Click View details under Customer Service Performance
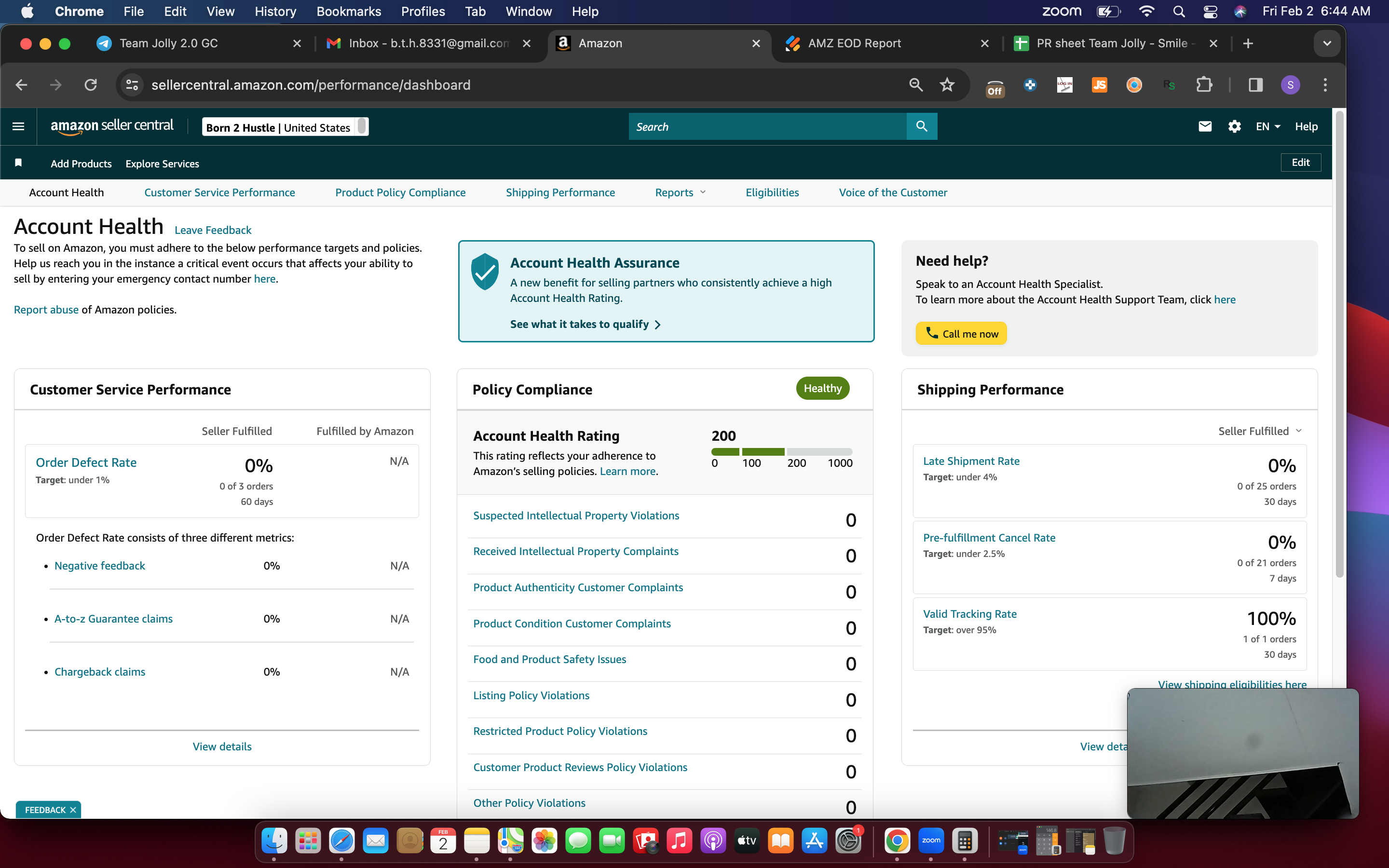This screenshot has height=868, width=1389. pyautogui.click(x=222, y=746)
